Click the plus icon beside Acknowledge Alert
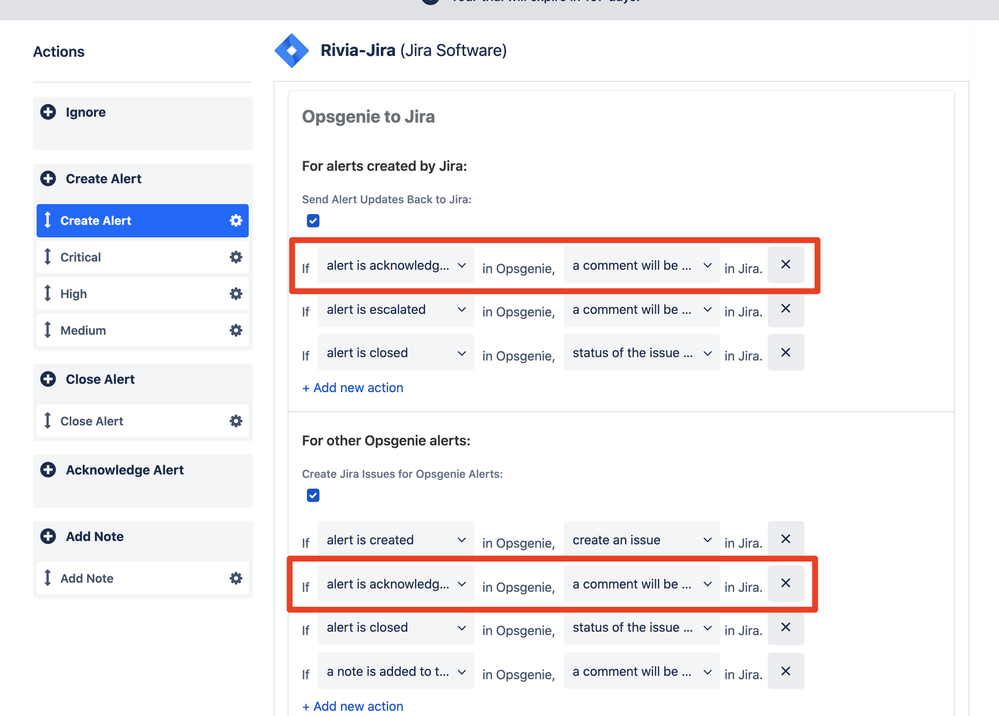Viewport: 999px width, 716px height. 48,469
